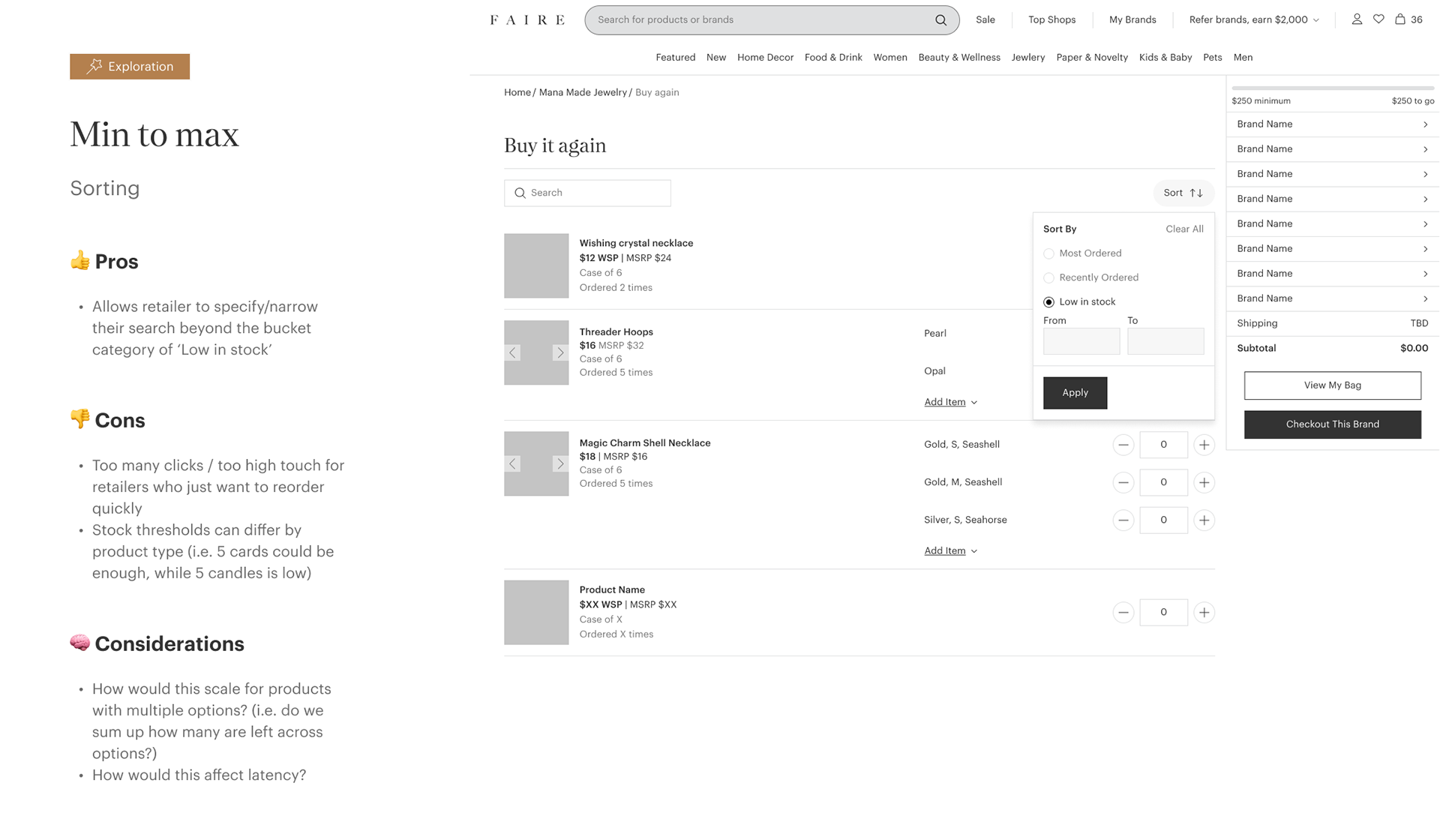Image resolution: width=1440 pixels, height=840 pixels.
Task: Show next image for Magic Charm Shell Necklace
Action: pos(560,463)
